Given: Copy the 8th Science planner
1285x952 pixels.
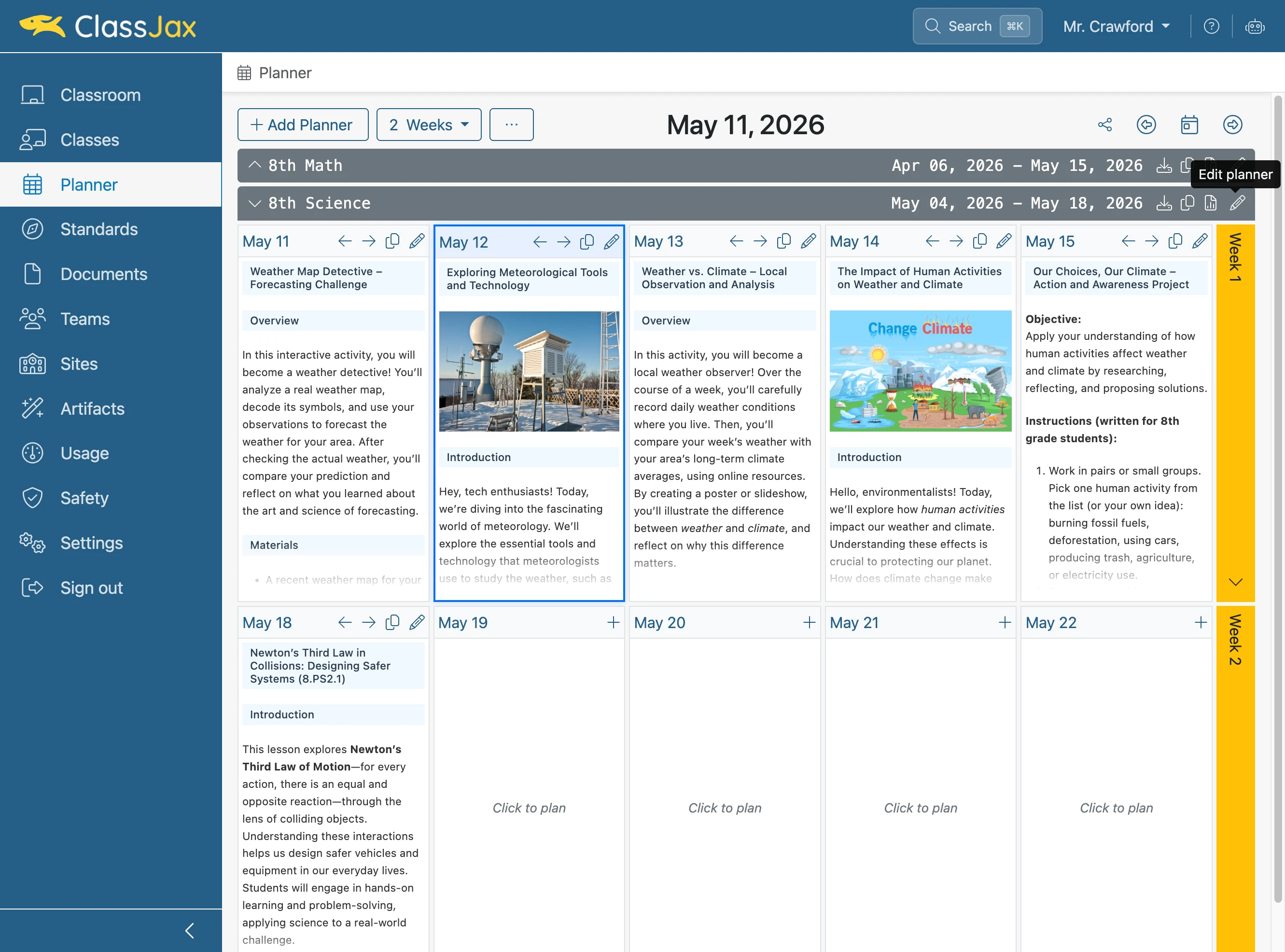Looking at the screenshot, I should pyautogui.click(x=1187, y=203).
